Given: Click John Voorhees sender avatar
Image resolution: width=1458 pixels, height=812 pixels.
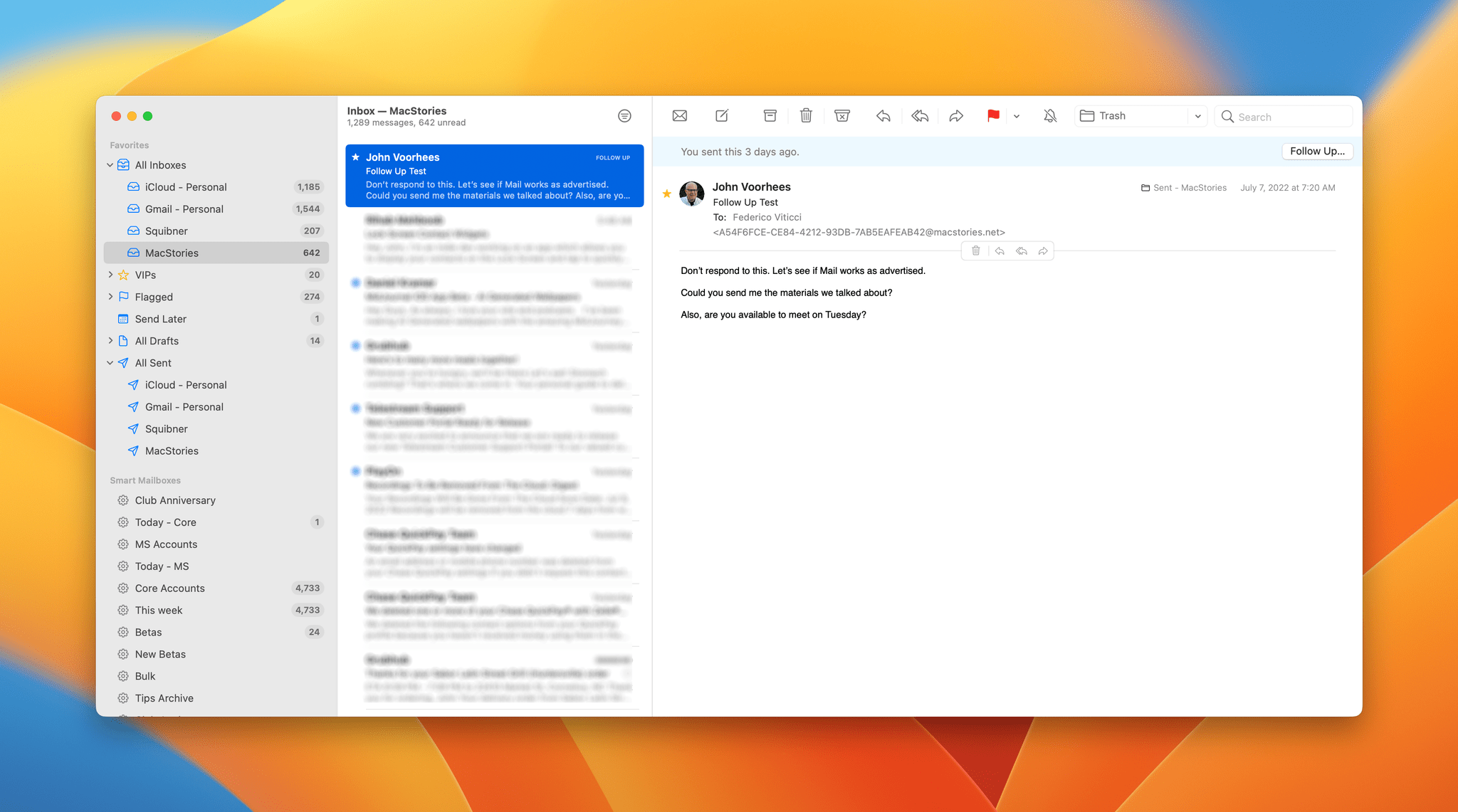Looking at the screenshot, I should [x=692, y=193].
